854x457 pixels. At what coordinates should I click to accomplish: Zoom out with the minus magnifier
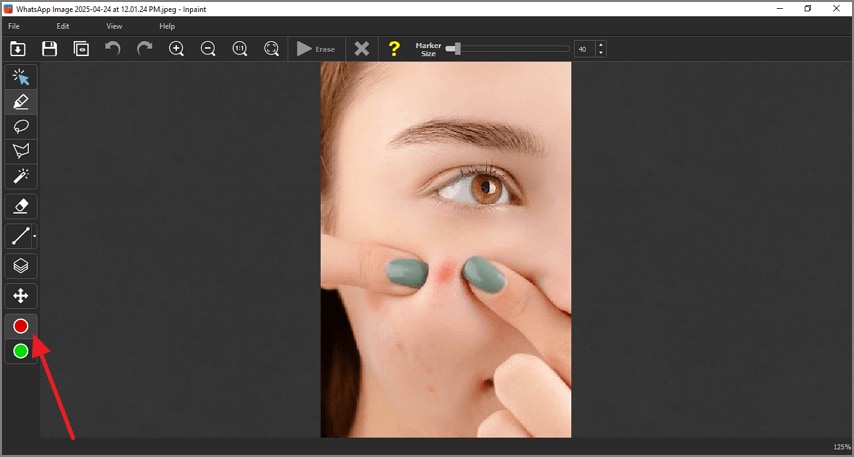pyautogui.click(x=208, y=49)
